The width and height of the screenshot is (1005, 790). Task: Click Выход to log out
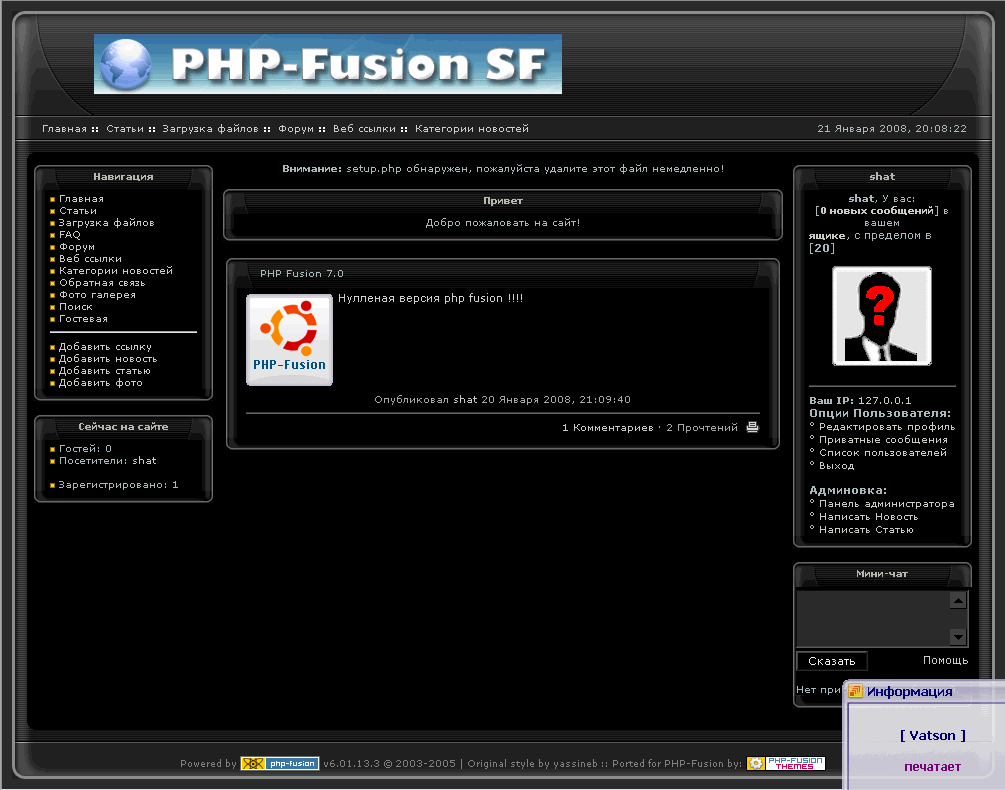click(836, 466)
